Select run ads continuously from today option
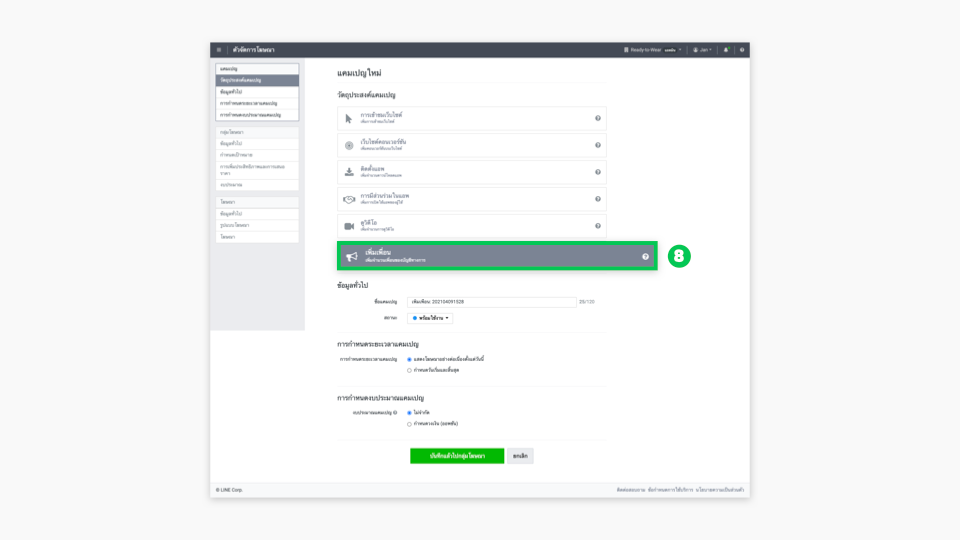 pyautogui.click(x=409, y=359)
